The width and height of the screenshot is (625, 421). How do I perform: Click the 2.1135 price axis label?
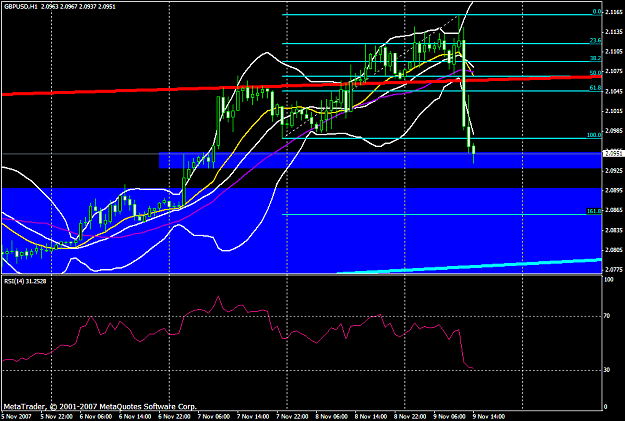(613, 32)
